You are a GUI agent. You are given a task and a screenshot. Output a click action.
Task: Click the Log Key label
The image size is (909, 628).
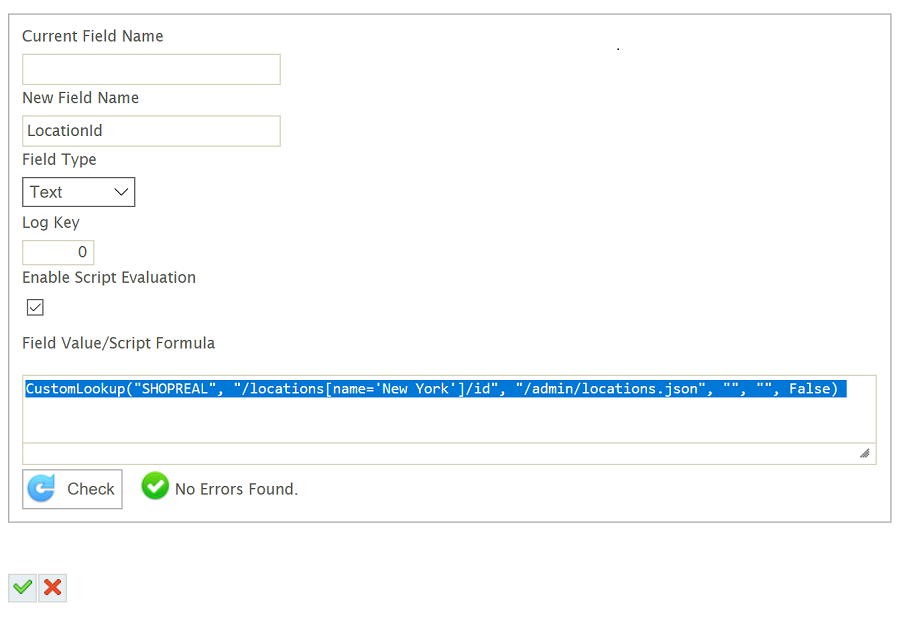coord(51,222)
